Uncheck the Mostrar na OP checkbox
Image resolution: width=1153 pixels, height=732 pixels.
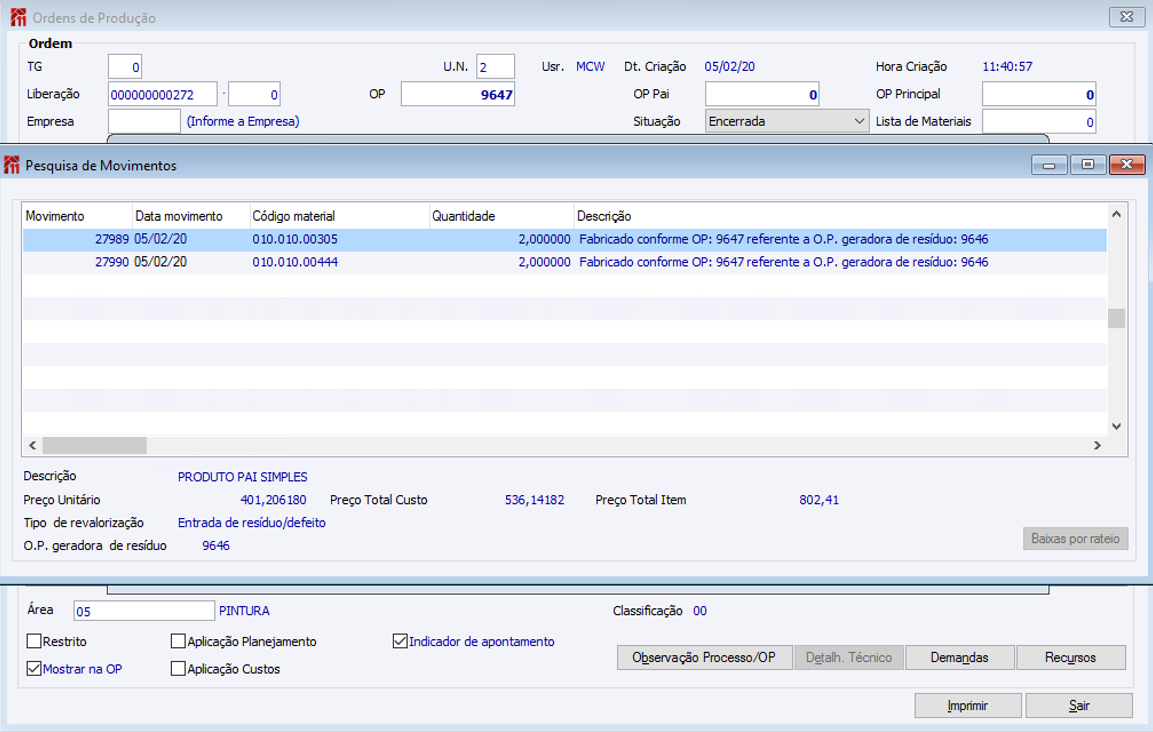(35, 669)
